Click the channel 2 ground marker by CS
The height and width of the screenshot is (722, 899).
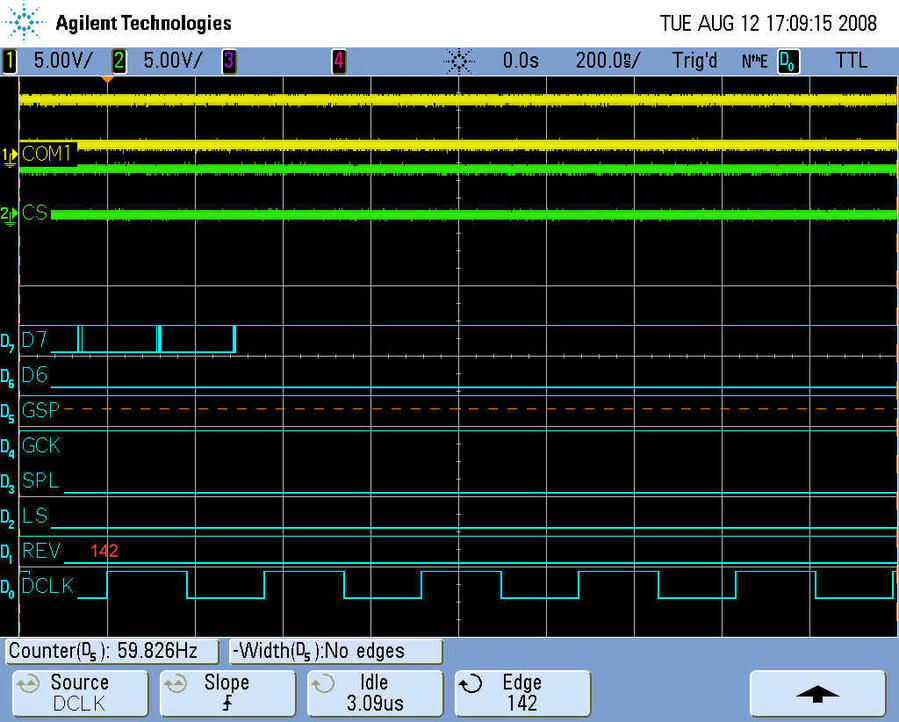pyautogui.click(x=10, y=214)
